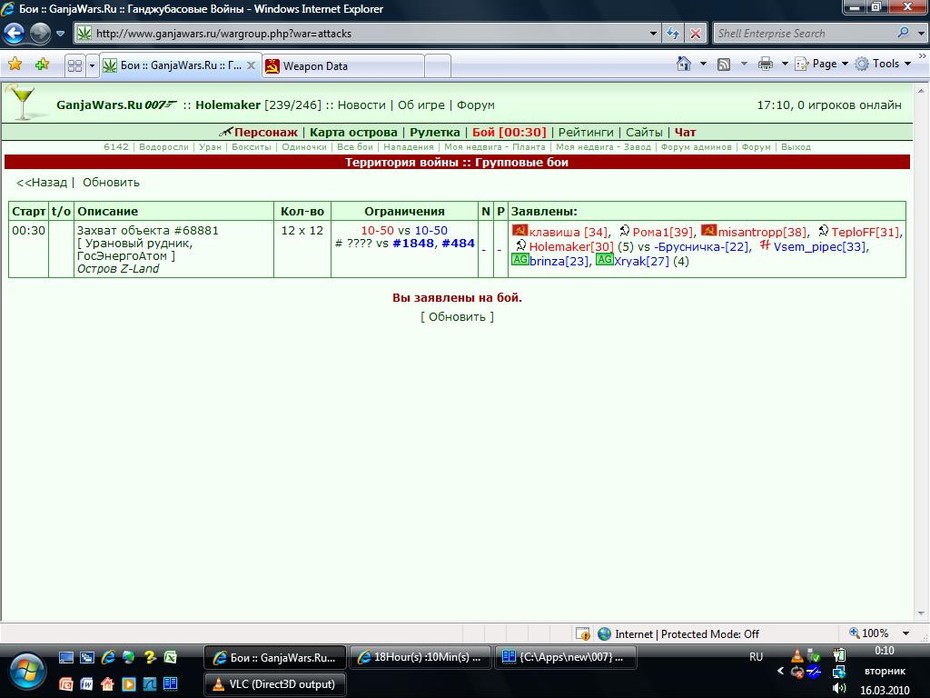Open the Бой [00:30] link
The height and width of the screenshot is (698, 930).
(509, 132)
